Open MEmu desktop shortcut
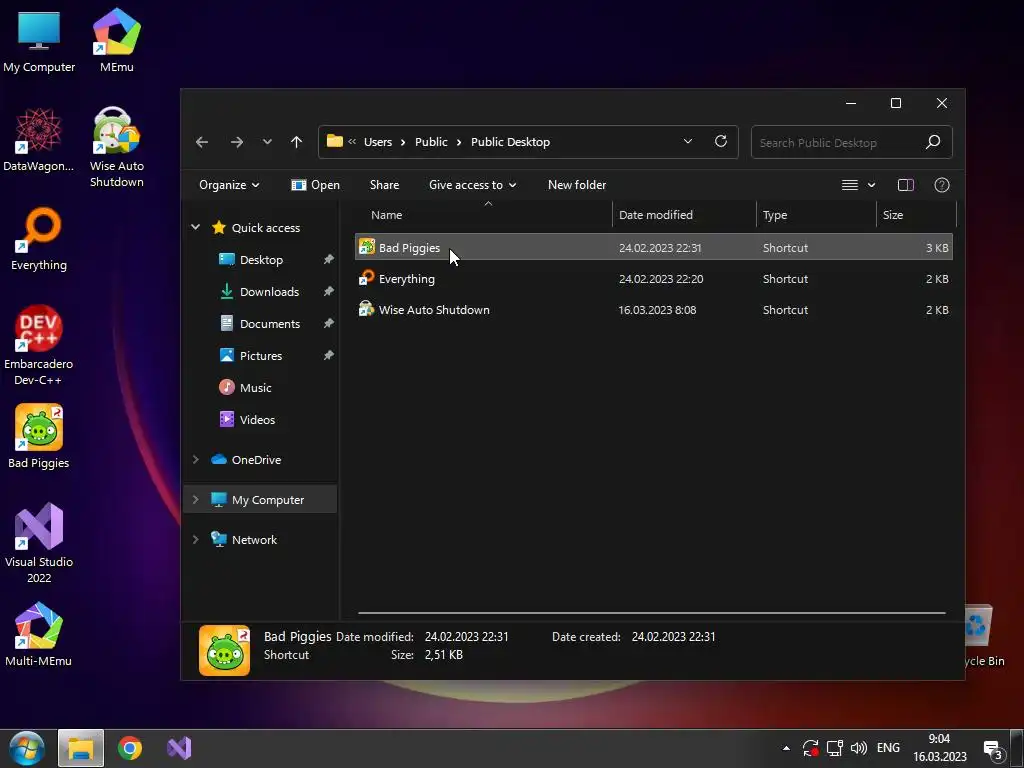This screenshot has height=768, width=1024. tap(116, 41)
